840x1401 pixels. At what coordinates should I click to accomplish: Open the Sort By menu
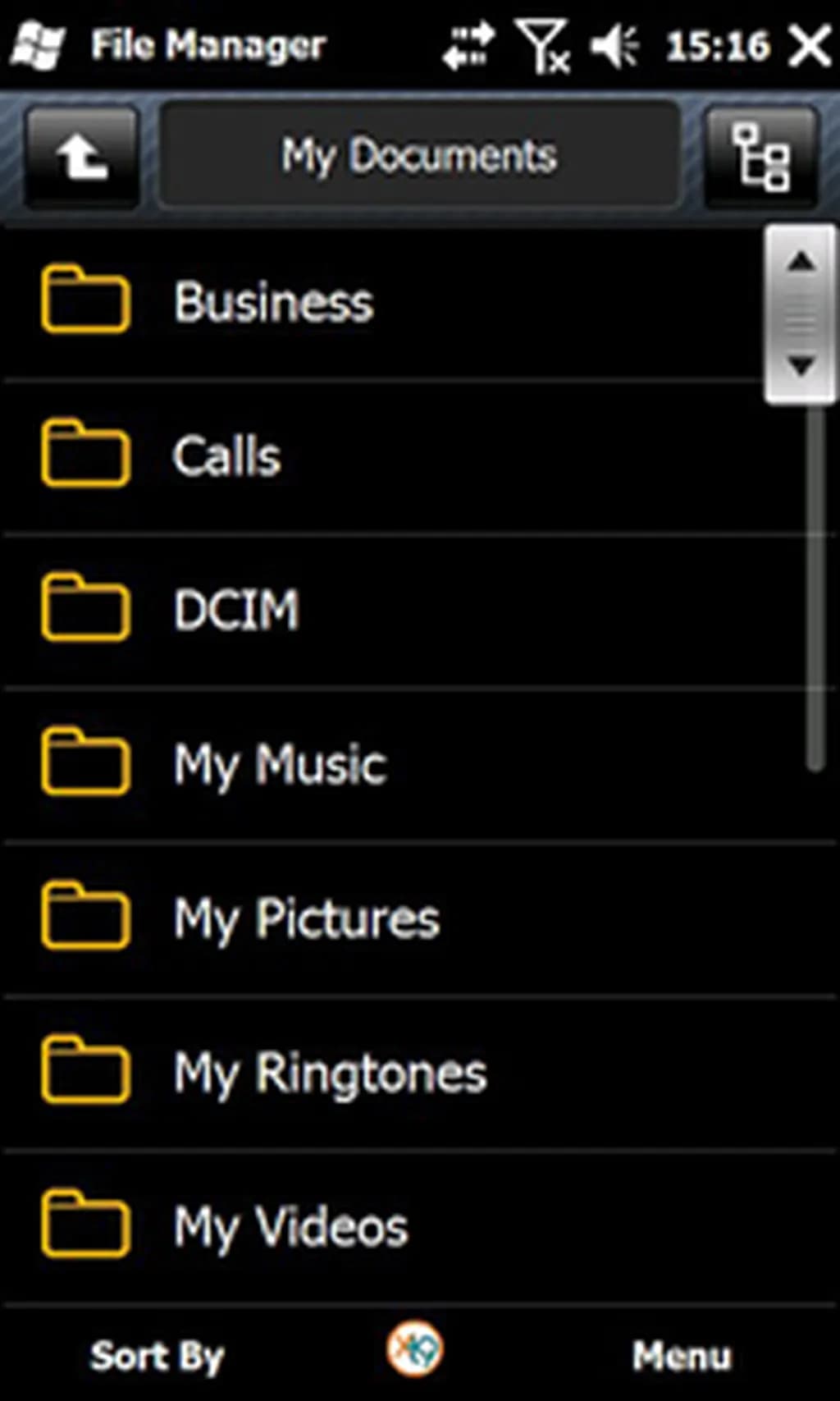[157, 1356]
